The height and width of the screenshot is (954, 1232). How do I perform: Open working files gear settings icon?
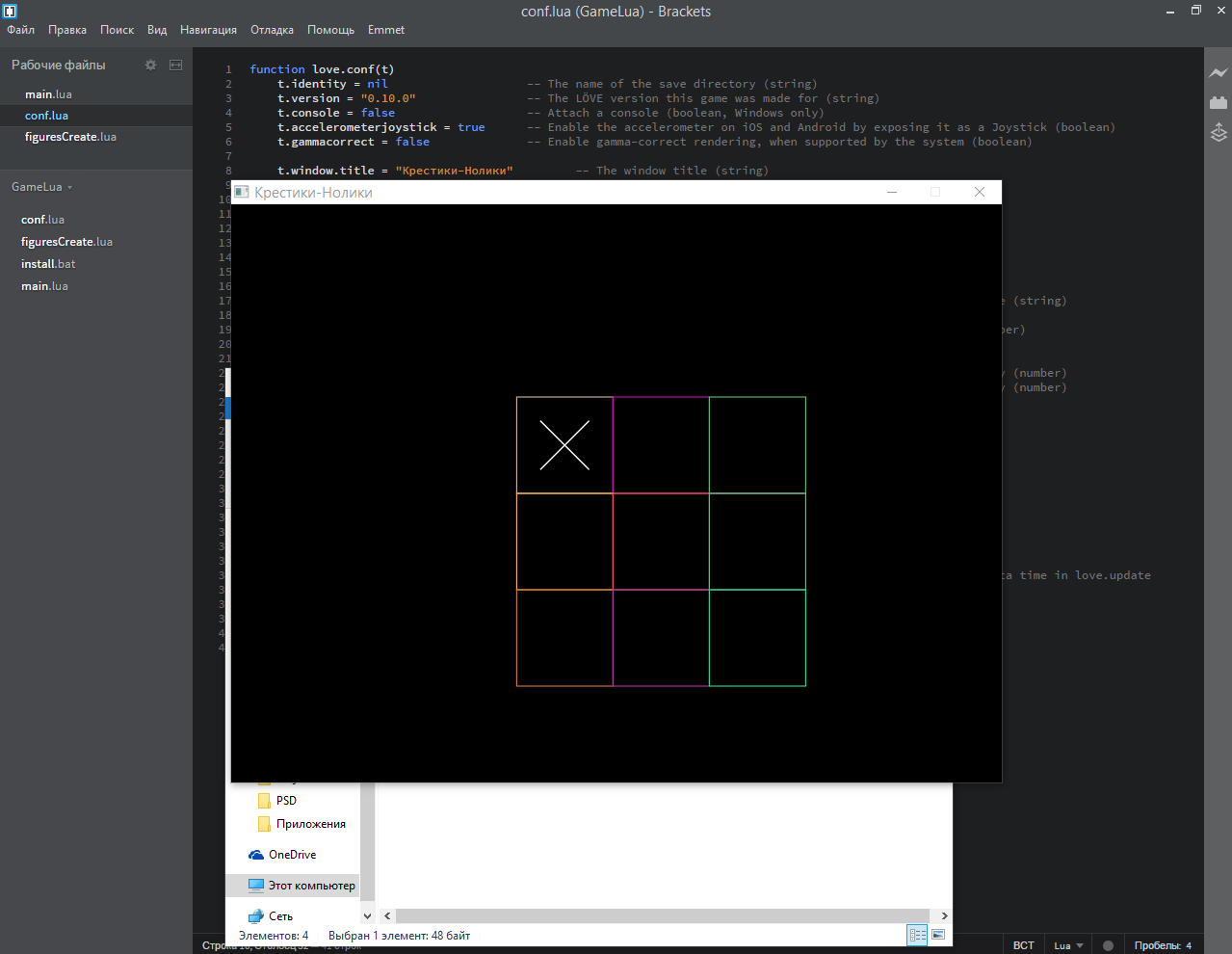pos(150,66)
